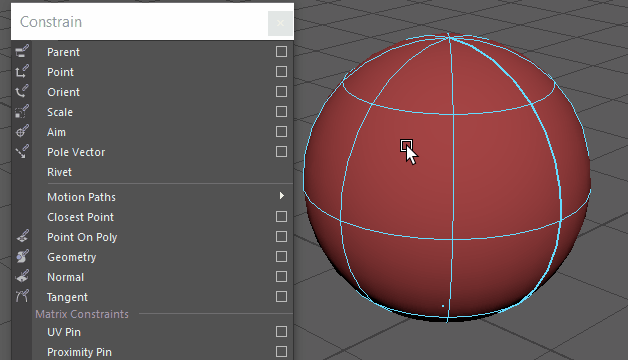
Task: Click the Parent constraint icon
Action: pos(22,52)
